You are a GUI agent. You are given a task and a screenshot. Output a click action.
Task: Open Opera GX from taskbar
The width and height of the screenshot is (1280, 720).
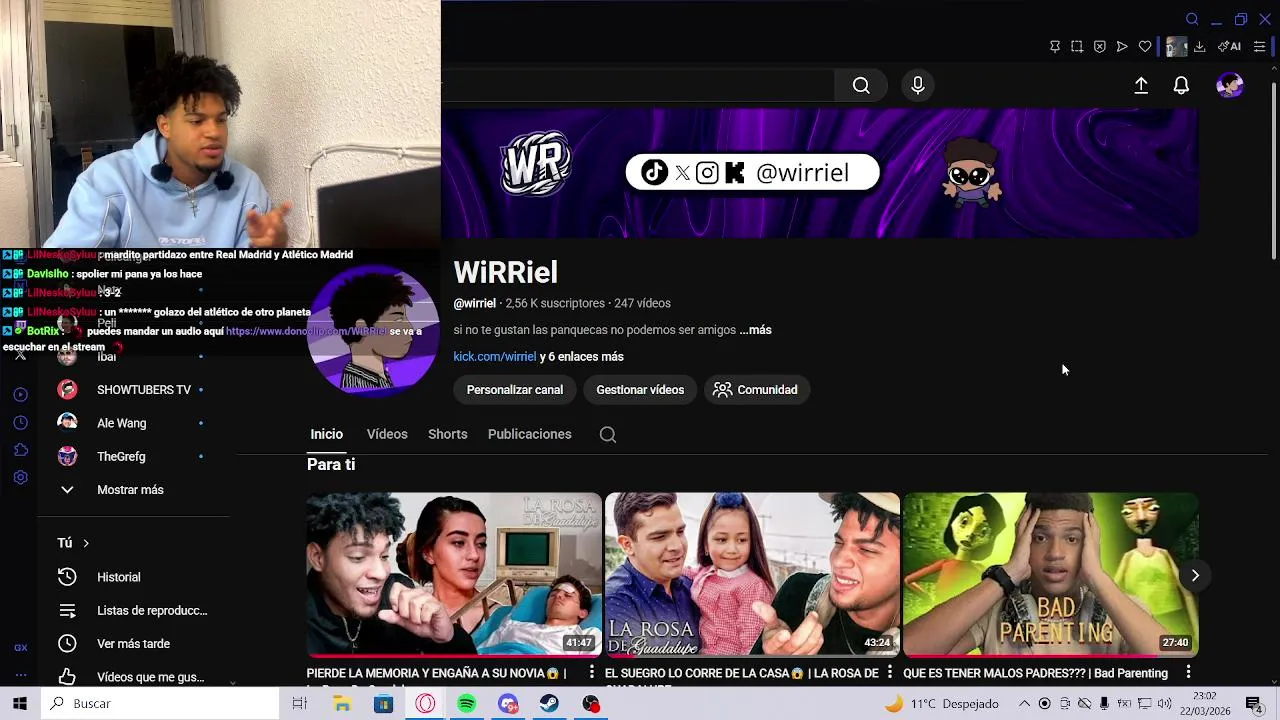click(426, 704)
